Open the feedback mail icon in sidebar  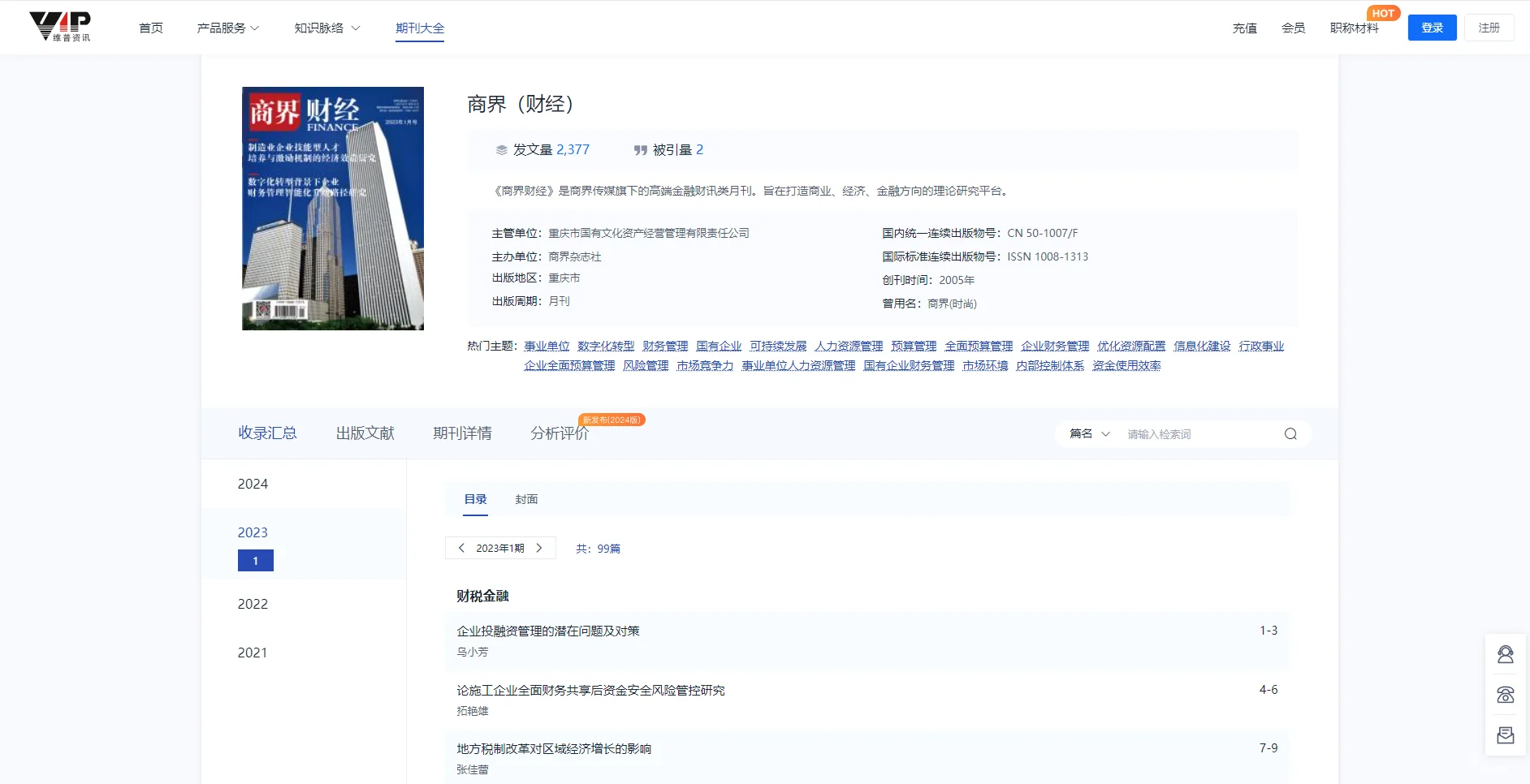1506,734
